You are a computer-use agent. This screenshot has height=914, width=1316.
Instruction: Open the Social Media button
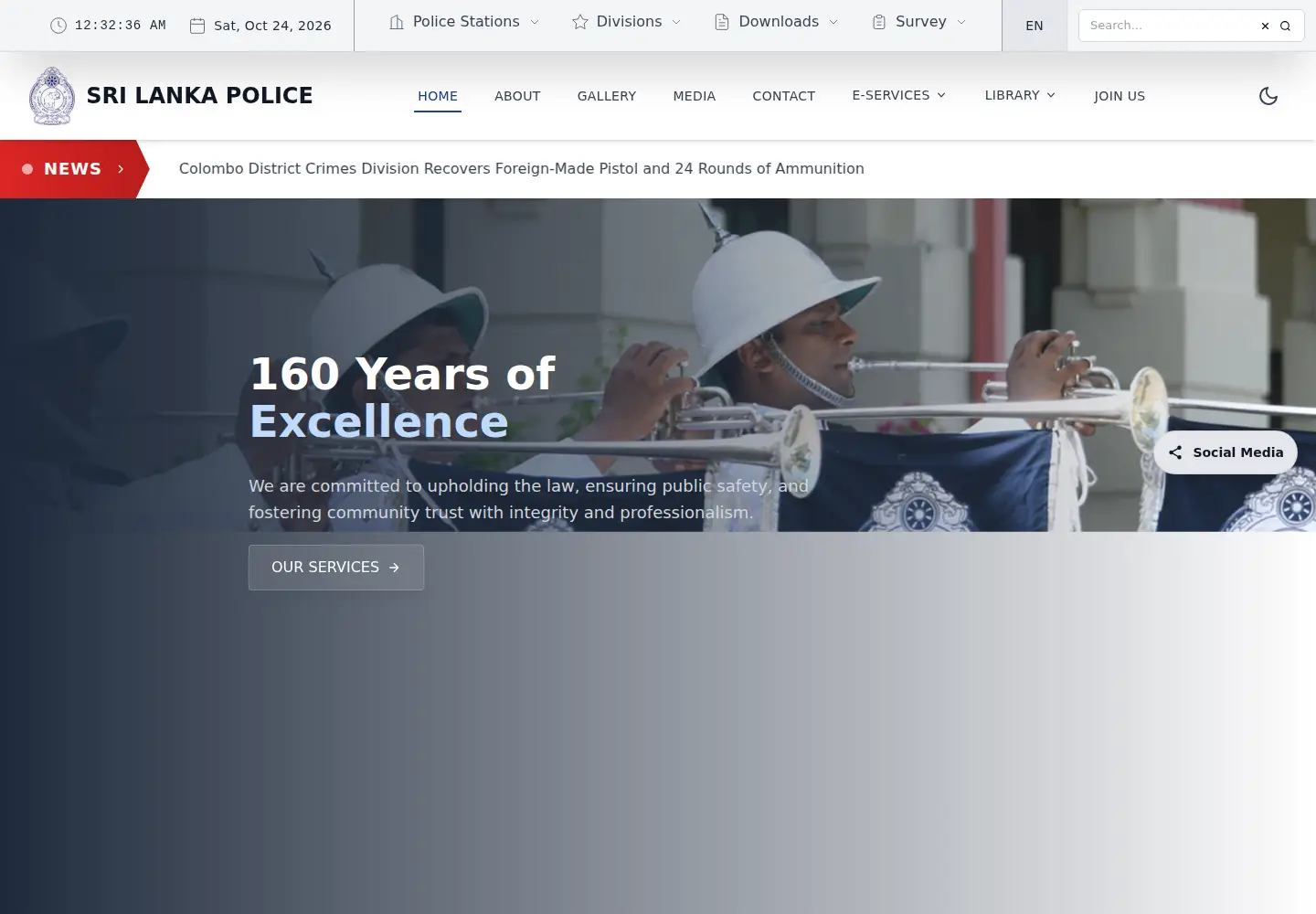pyautogui.click(x=1226, y=452)
